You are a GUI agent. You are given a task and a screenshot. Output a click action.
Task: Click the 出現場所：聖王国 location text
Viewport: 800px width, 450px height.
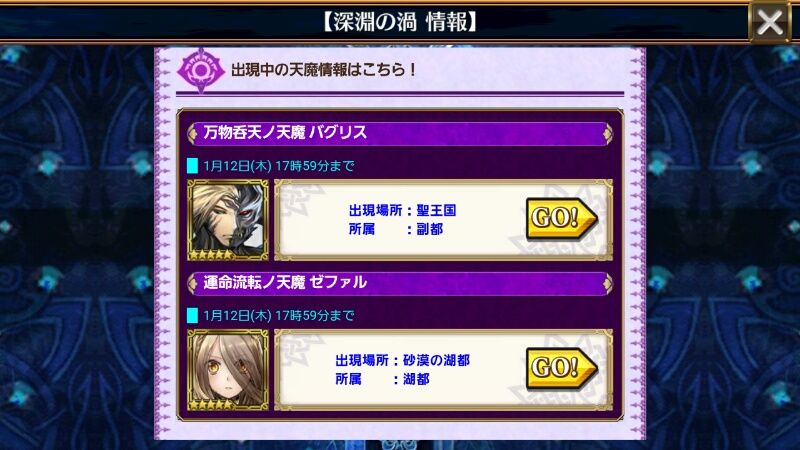[x=402, y=210]
